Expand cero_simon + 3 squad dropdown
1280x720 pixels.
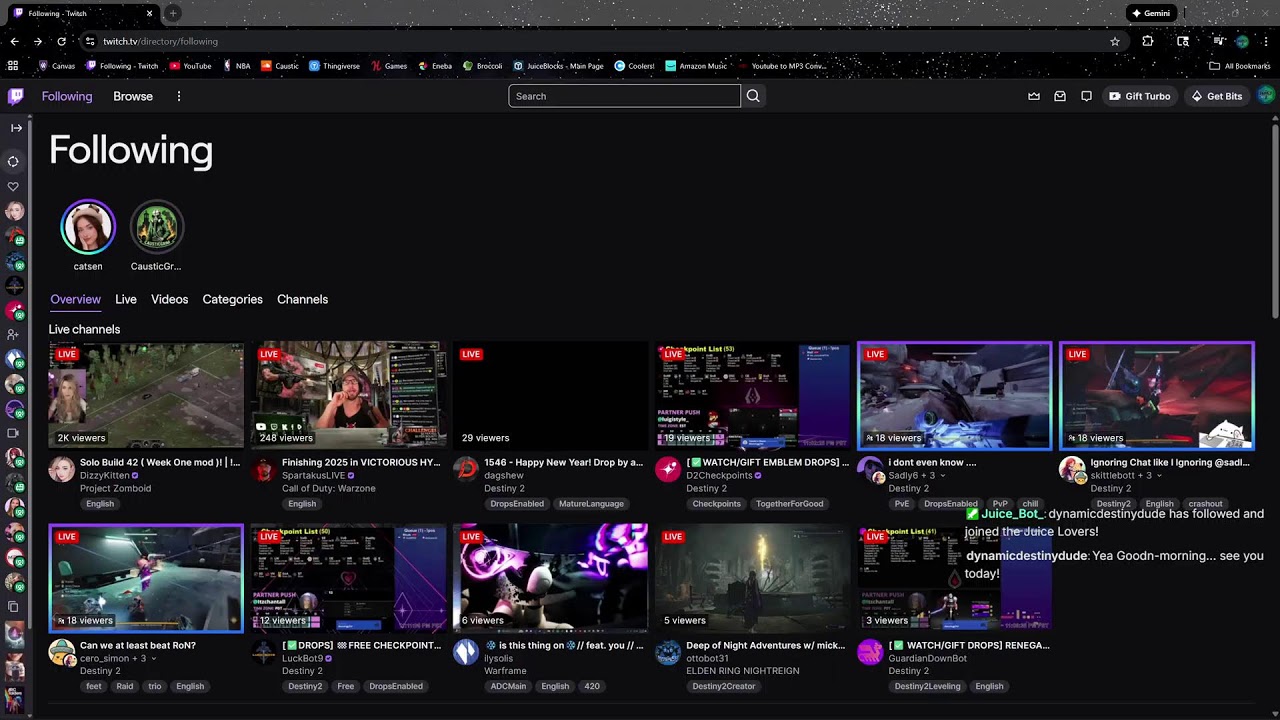coord(153,659)
